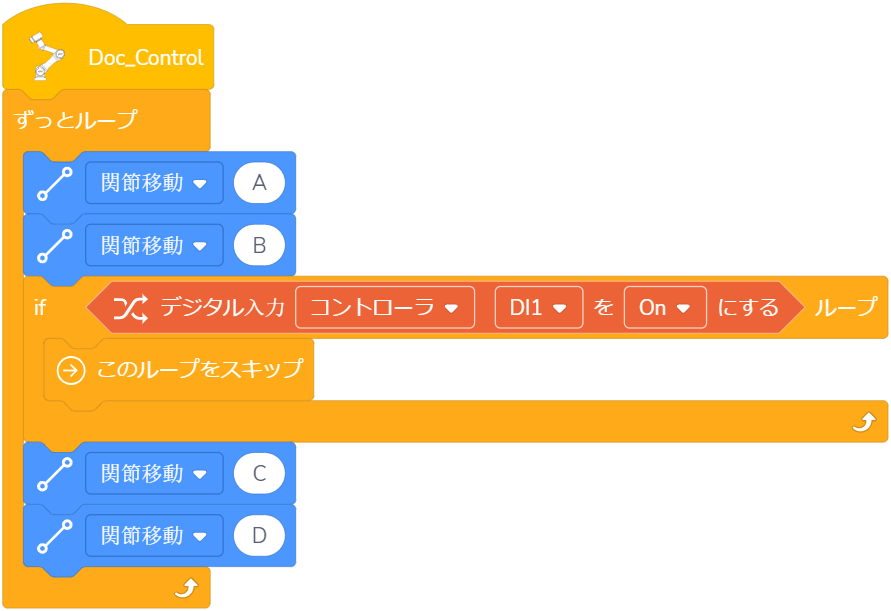Open the 関節移動 dropdown on block D

153,535
